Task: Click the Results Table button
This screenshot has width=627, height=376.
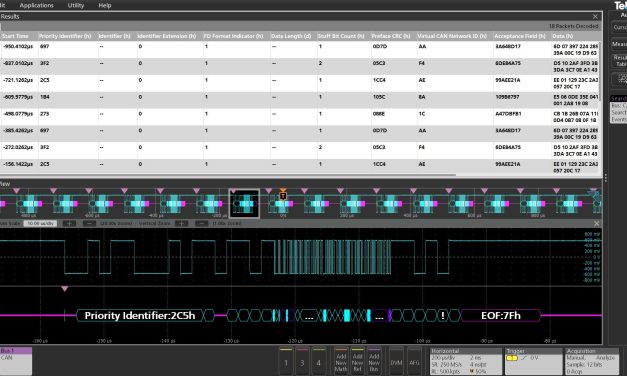Action: 620,61
